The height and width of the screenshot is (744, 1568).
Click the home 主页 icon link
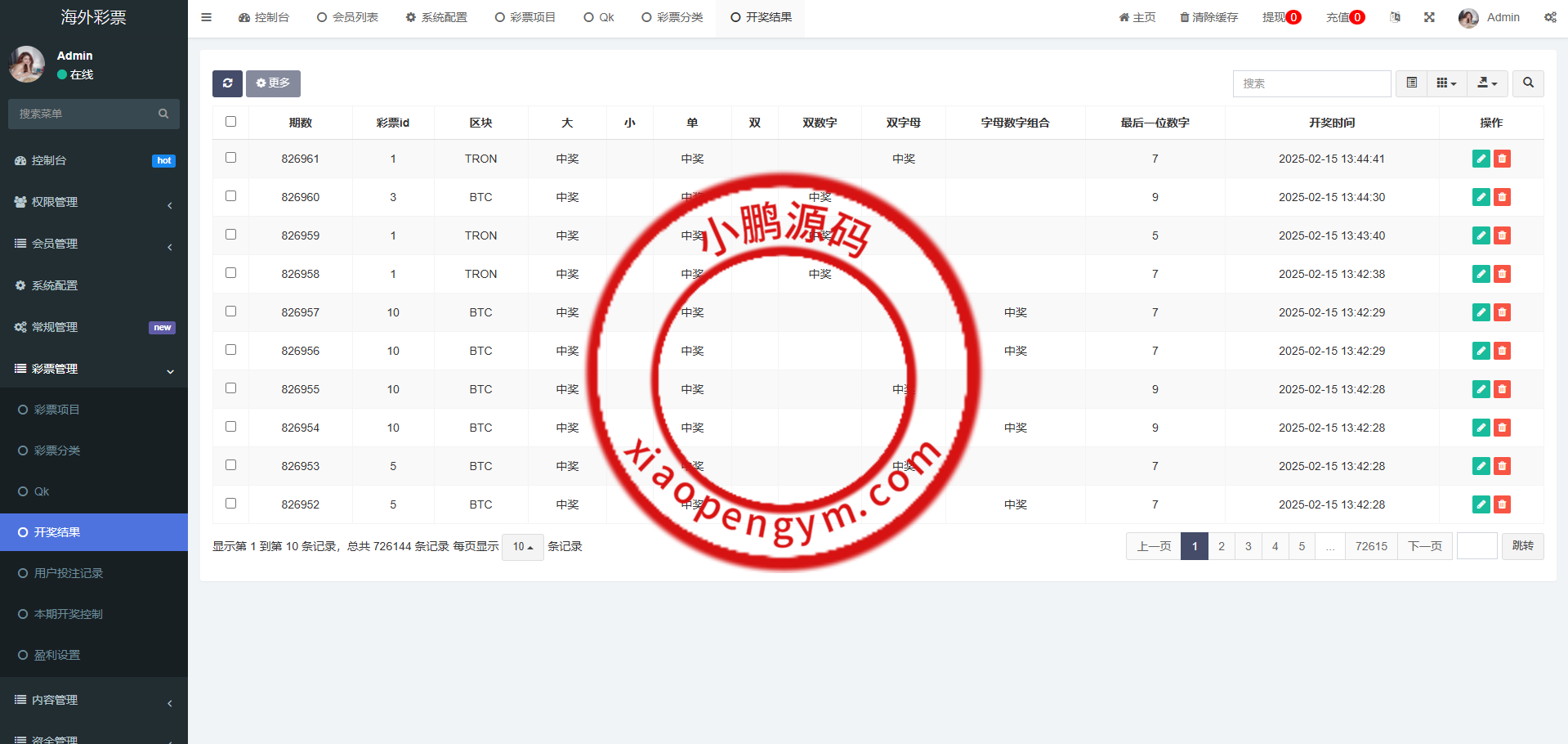pos(1137,17)
